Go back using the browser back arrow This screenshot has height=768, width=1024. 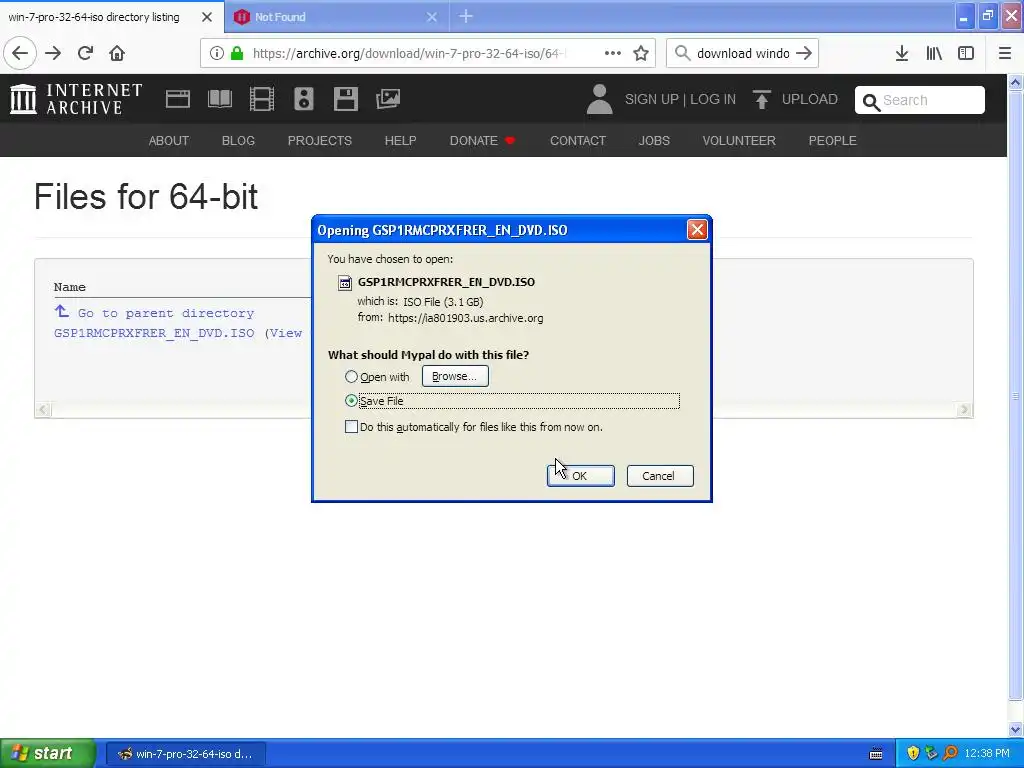[20, 53]
